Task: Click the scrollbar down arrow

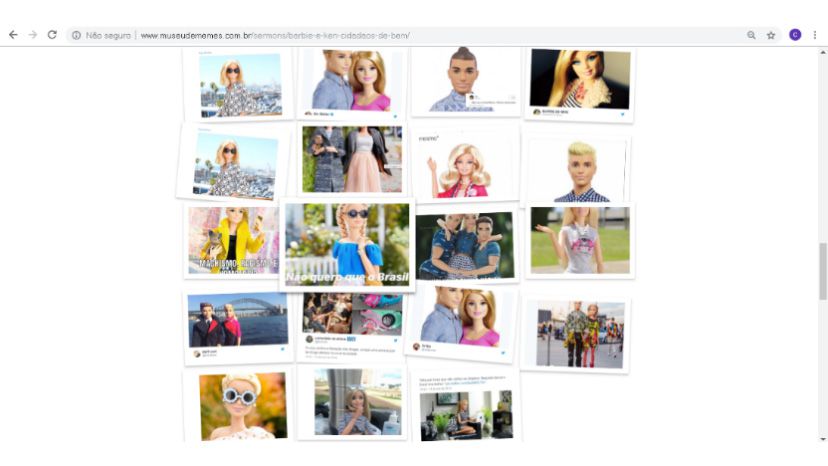Action: [822, 439]
